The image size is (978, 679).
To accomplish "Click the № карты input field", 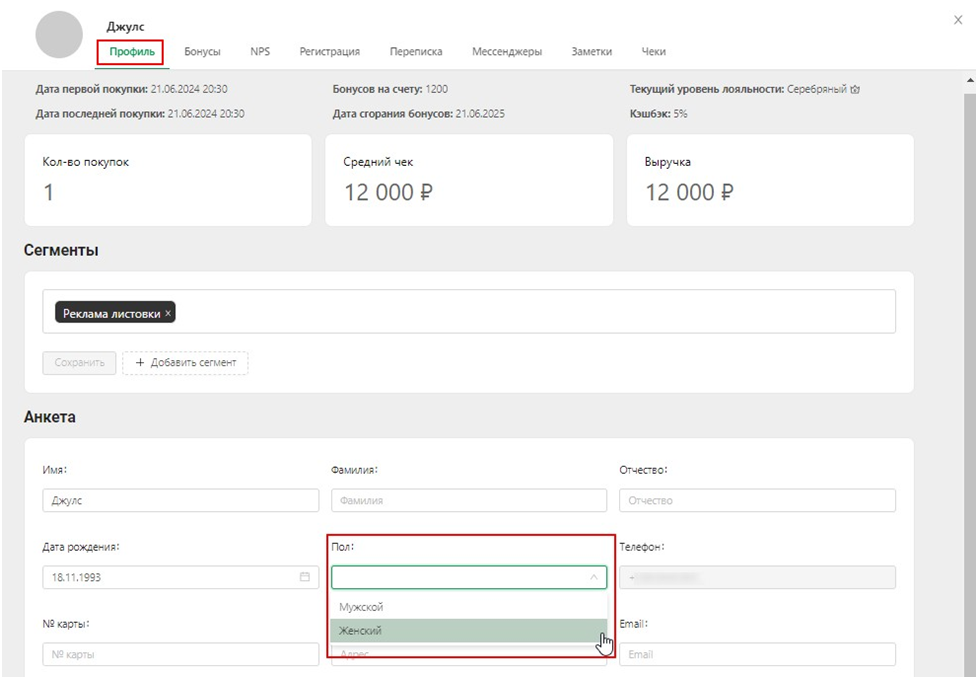I will [180, 654].
